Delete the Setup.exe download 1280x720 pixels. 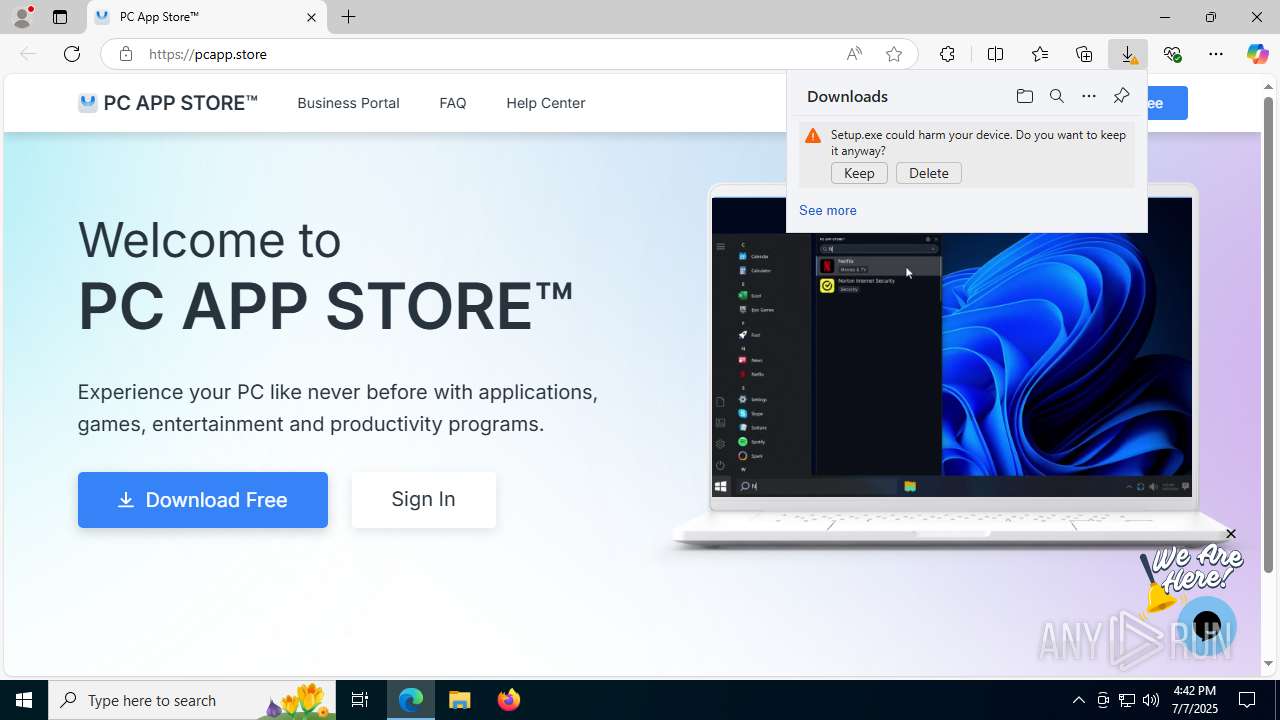(929, 173)
